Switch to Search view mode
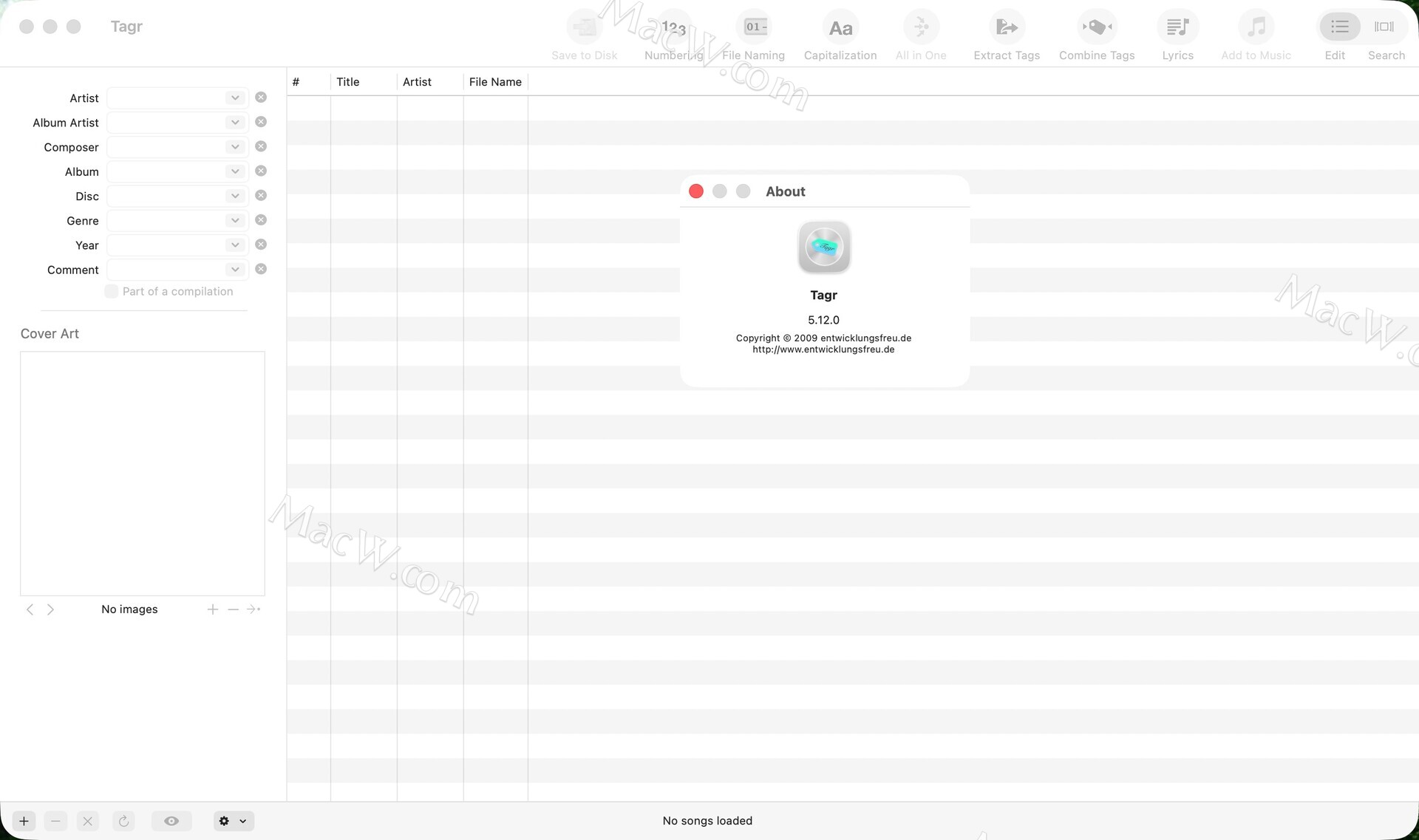 pyautogui.click(x=1384, y=27)
